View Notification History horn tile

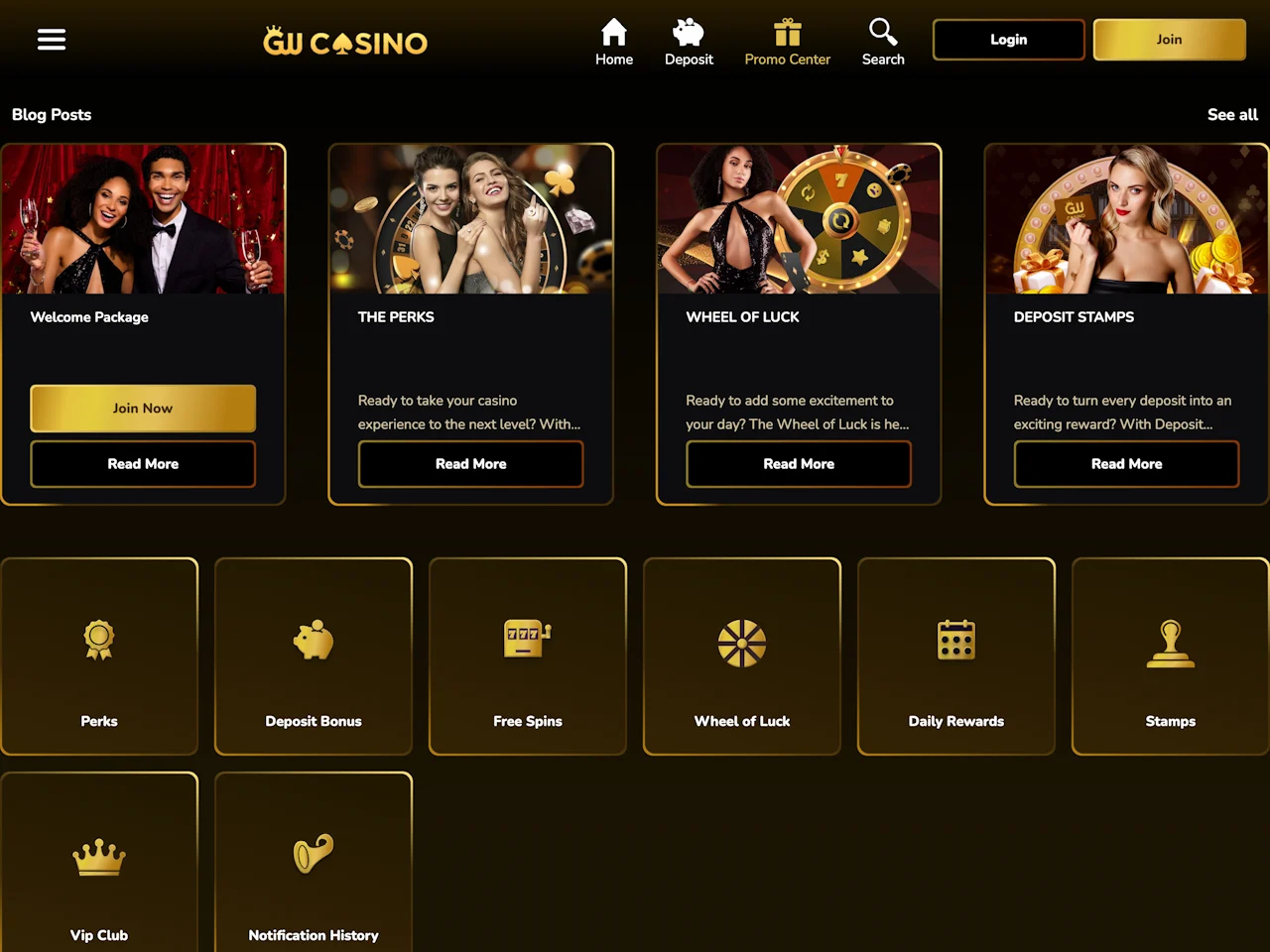pos(314,863)
